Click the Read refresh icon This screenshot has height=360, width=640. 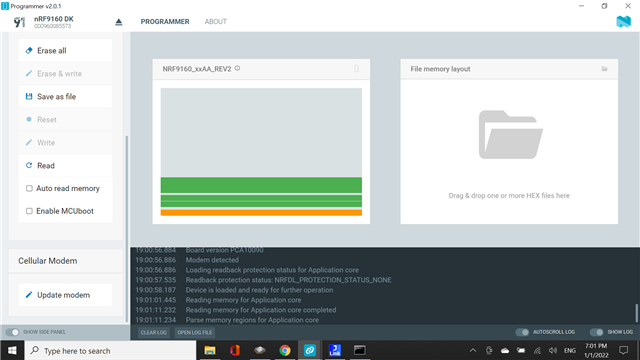click(29, 165)
